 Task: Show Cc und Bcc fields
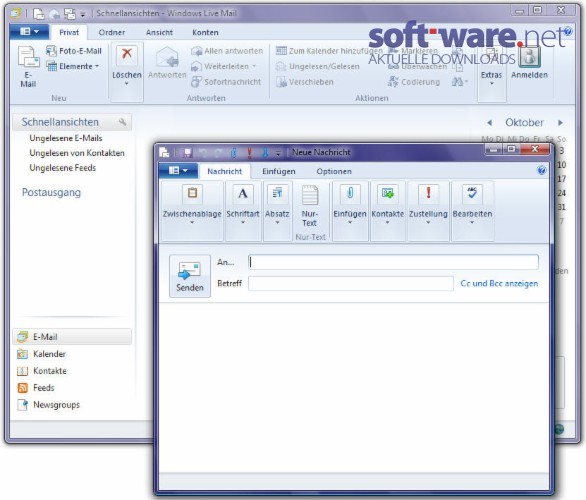pyautogui.click(x=499, y=283)
